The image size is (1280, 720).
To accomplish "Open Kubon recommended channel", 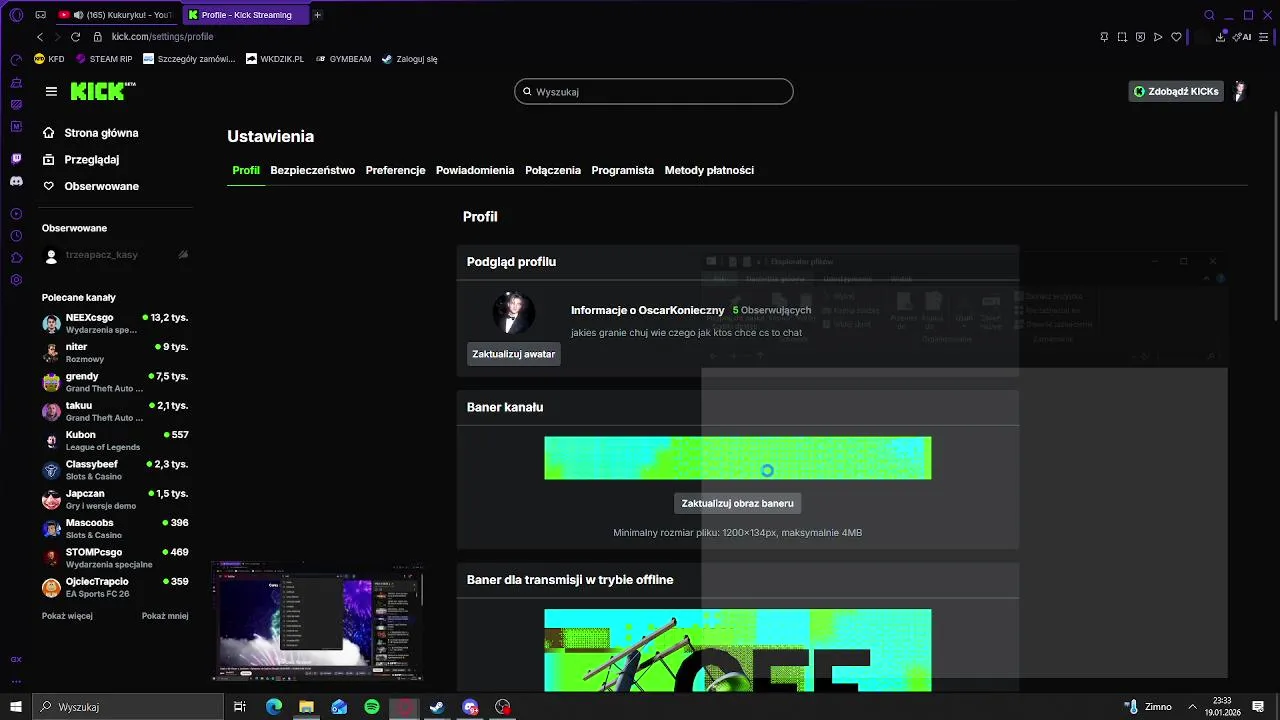I will click(115, 440).
